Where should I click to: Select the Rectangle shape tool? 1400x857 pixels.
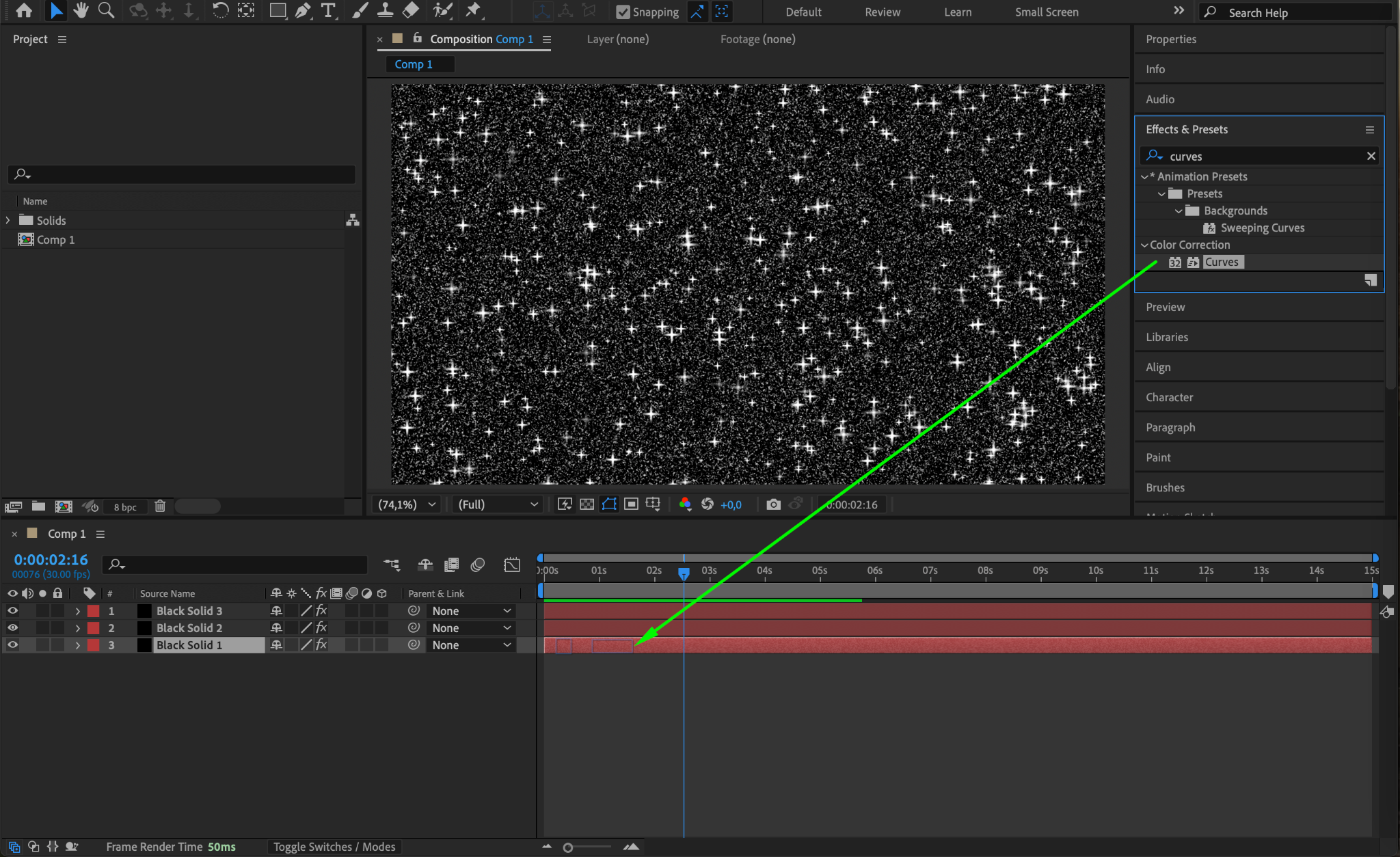[278, 10]
